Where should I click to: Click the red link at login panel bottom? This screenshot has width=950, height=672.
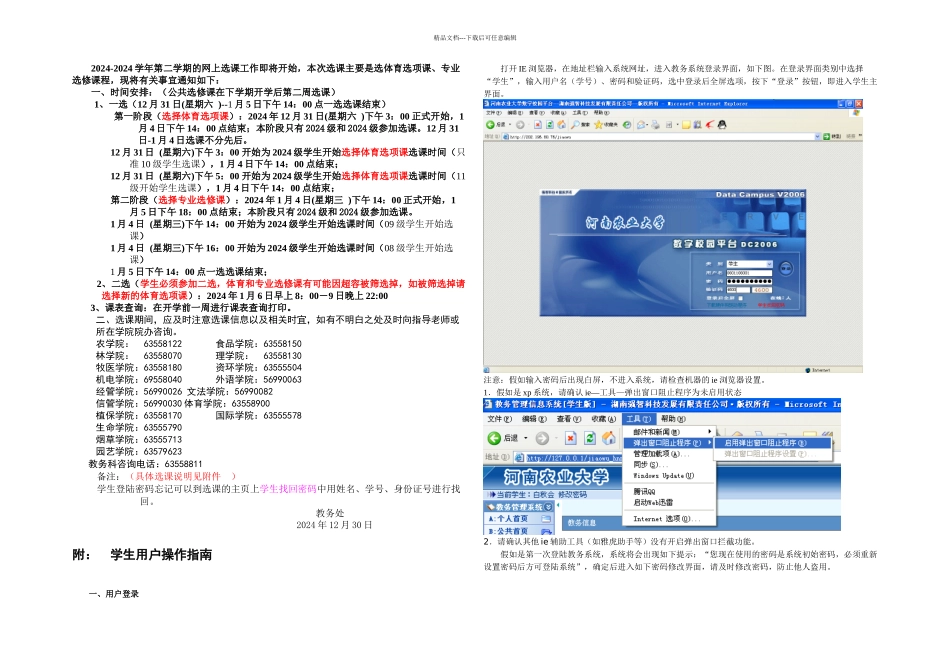pyautogui.click(x=771, y=305)
